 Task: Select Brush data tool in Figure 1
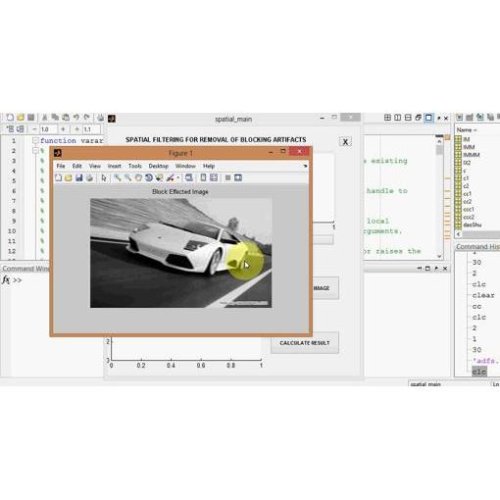point(170,178)
